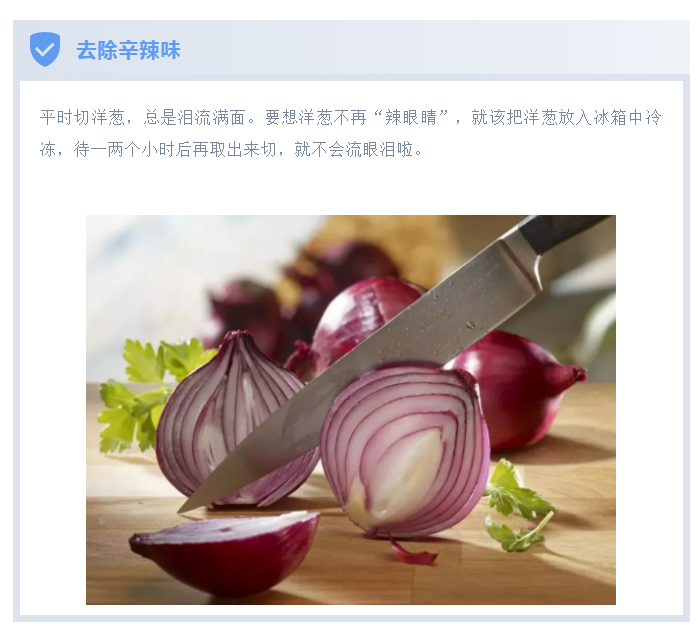The image size is (698, 633).
Task: Click the small onion skin piece on the board
Action: click(x=413, y=552)
